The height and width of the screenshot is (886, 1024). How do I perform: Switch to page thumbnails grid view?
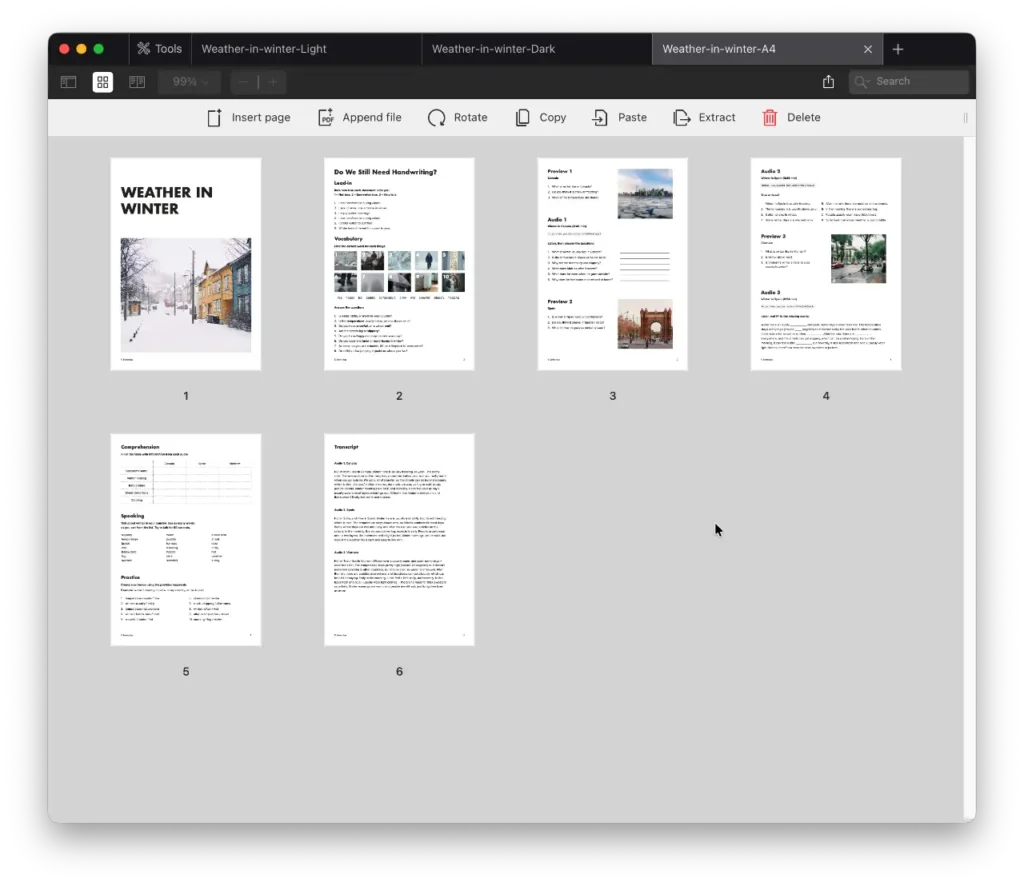click(x=103, y=82)
